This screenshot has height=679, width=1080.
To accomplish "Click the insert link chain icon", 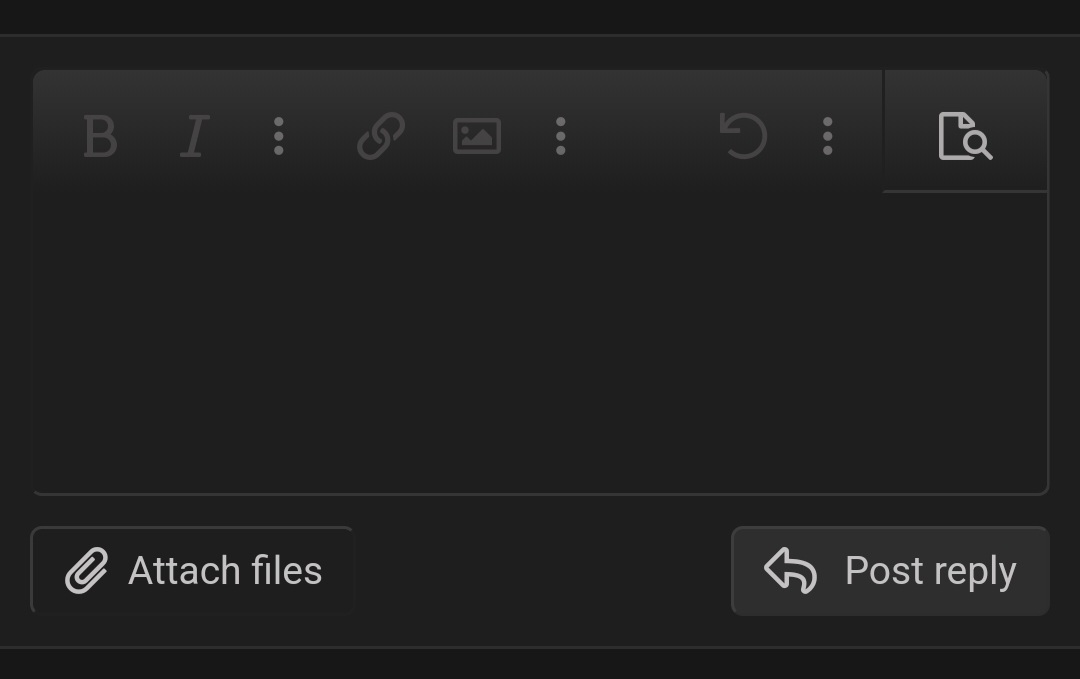I will pyautogui.click(x=381, y=136).
